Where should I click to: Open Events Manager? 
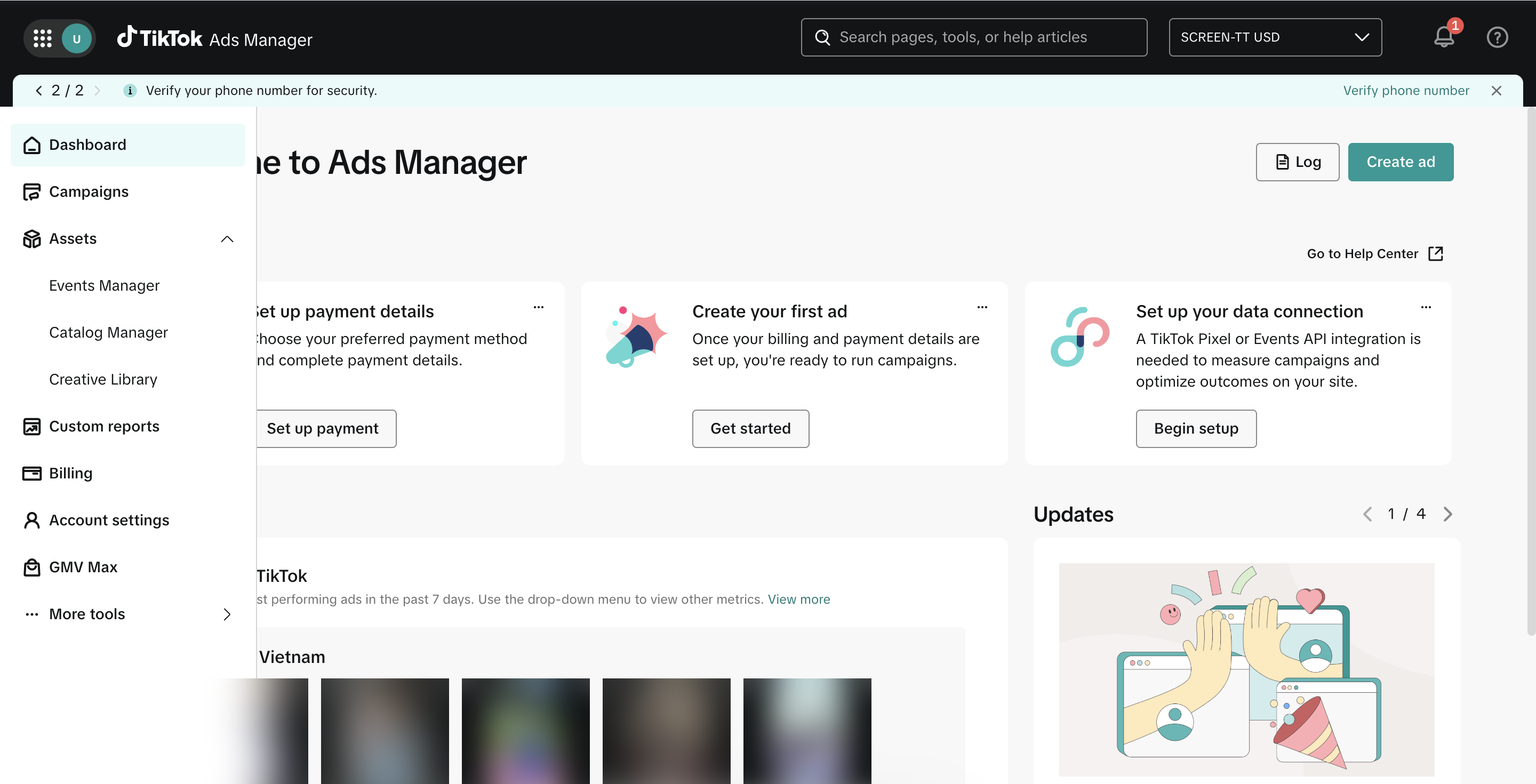105,285
